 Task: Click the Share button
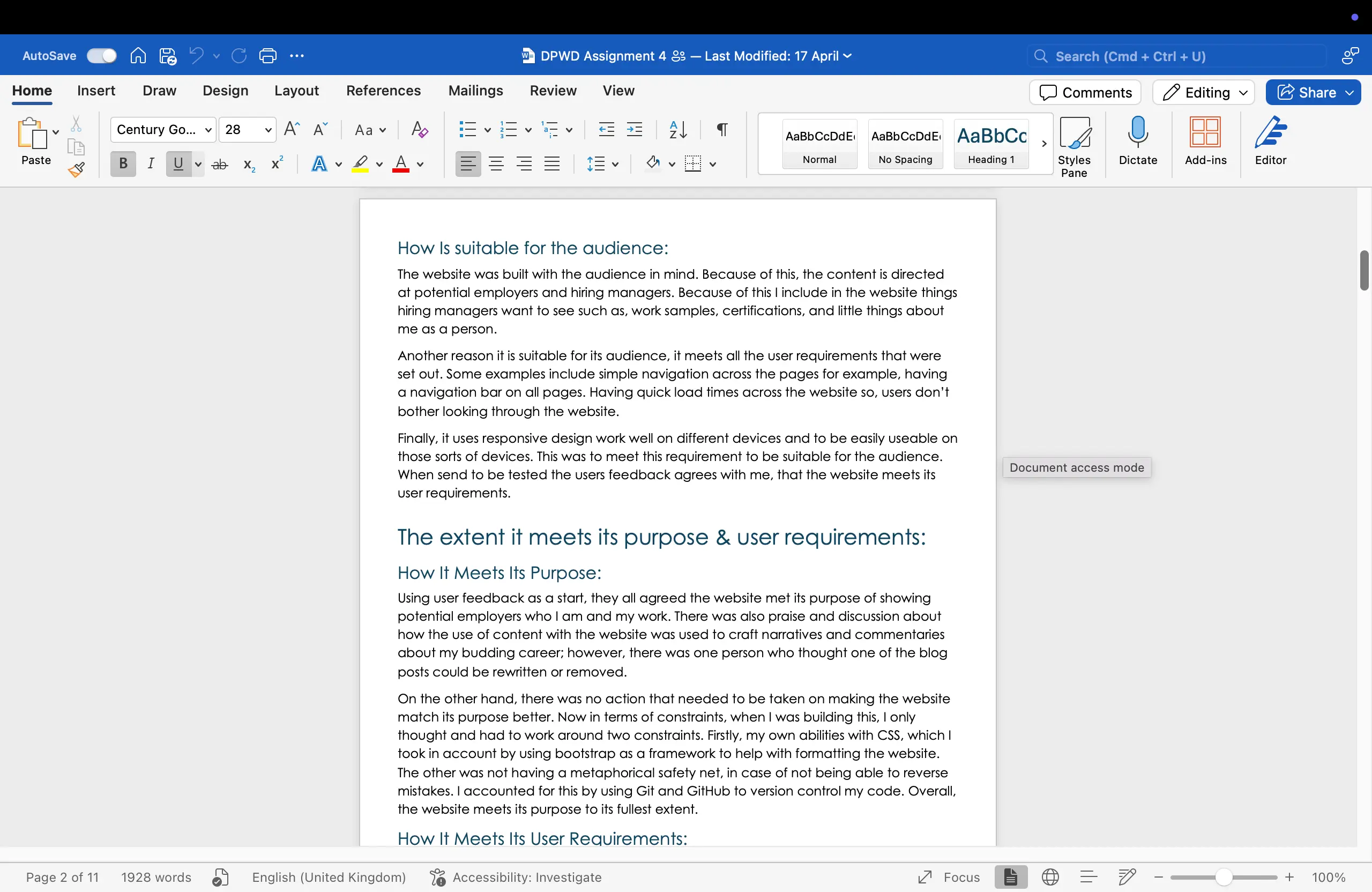1313,92
